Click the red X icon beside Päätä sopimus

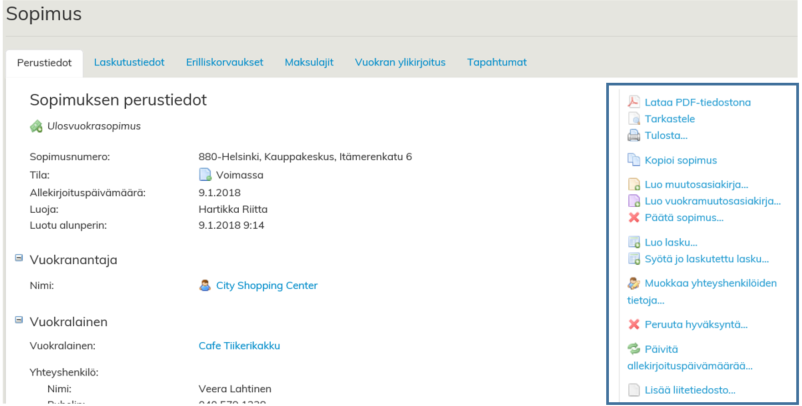pyautogui.click(x=633, y=217)
